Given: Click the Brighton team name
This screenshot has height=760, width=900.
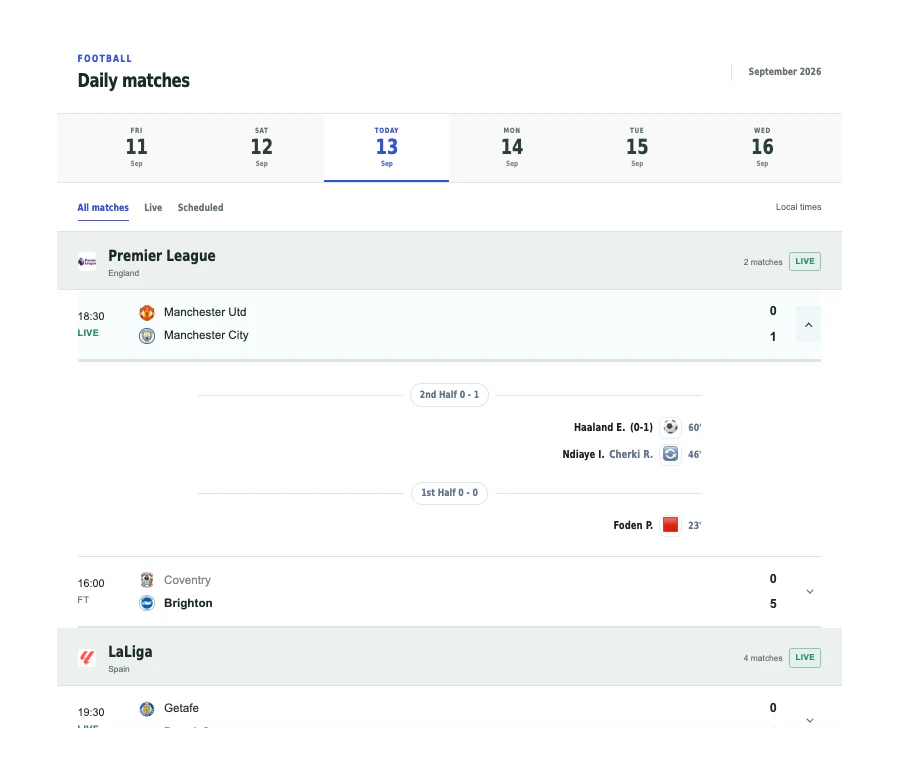Looking at the screenshot, I should [x=188, y=603].
